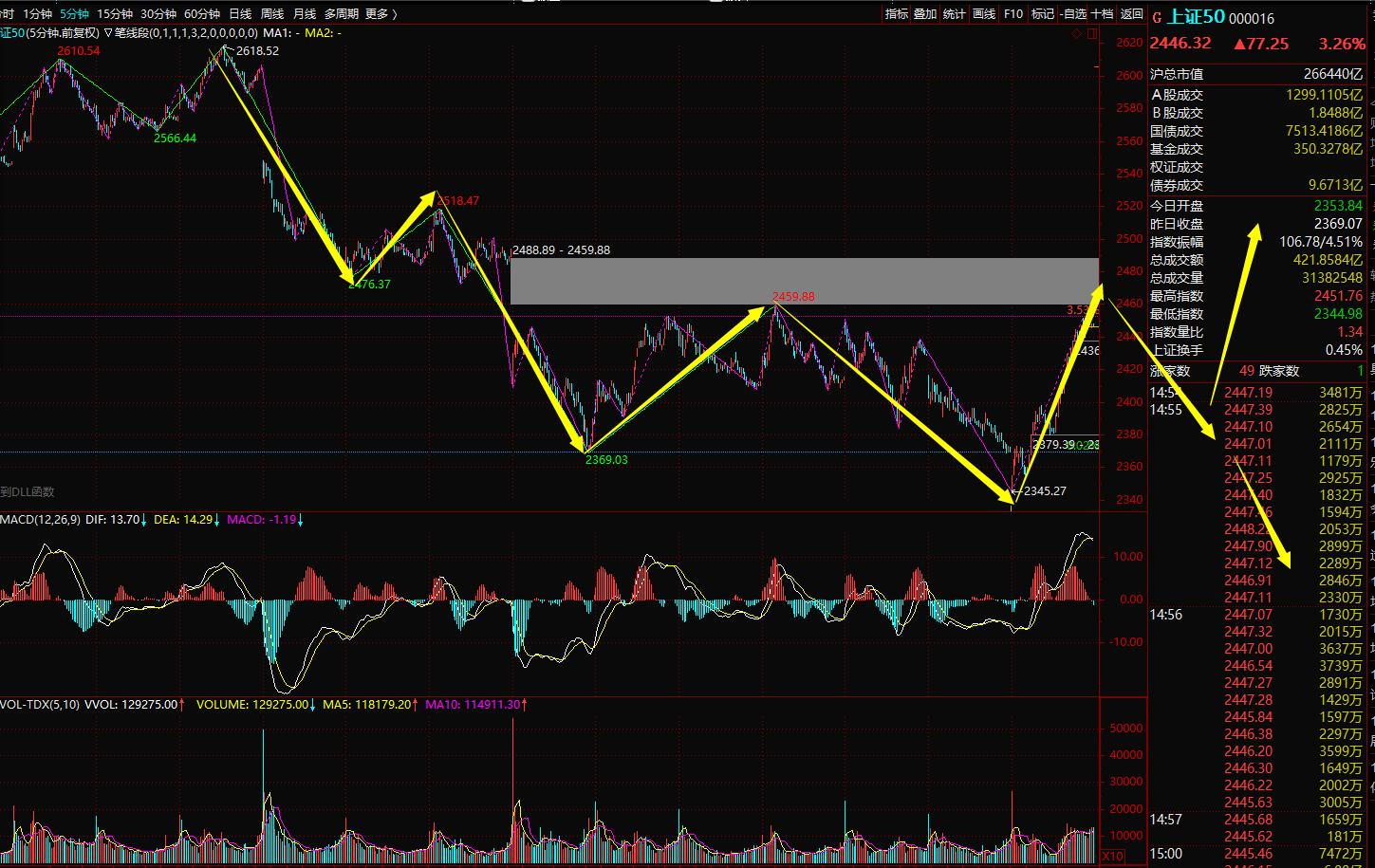Click the 2369.03 low price label
Screen dimensions: 1375x868
pos(606,460)
